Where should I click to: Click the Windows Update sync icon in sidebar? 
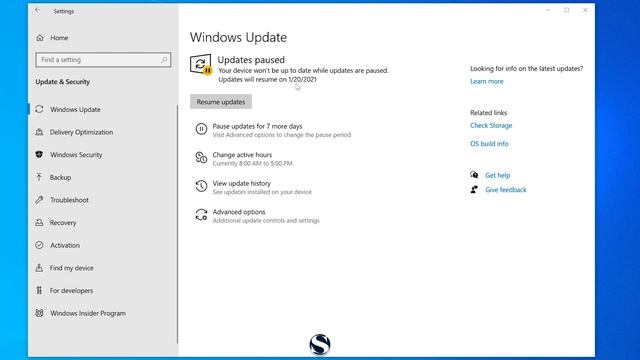coord(39,109)
